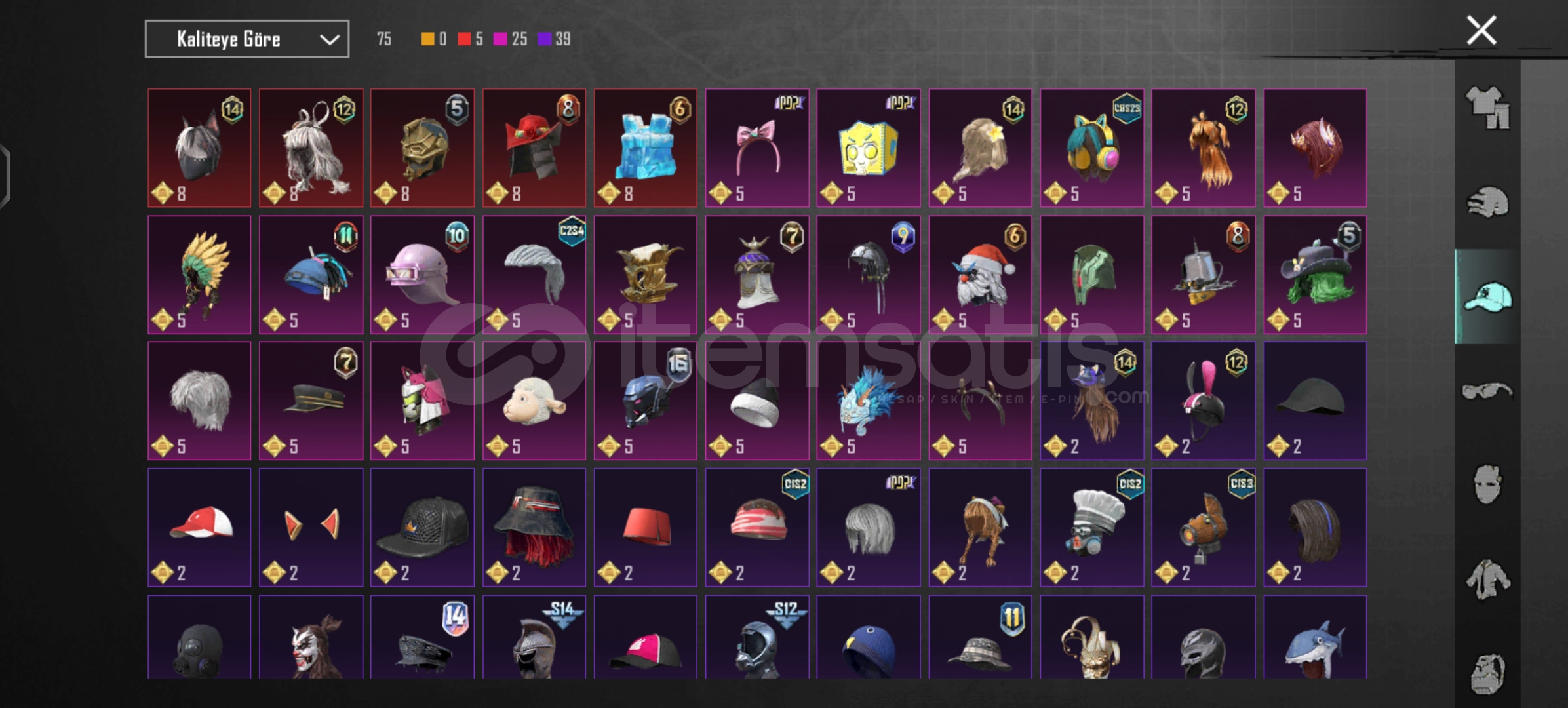Viewport: 1568px width, 708px height.
Task: Open the jacket category icon in sidebar
Action: click(1487, 580)
